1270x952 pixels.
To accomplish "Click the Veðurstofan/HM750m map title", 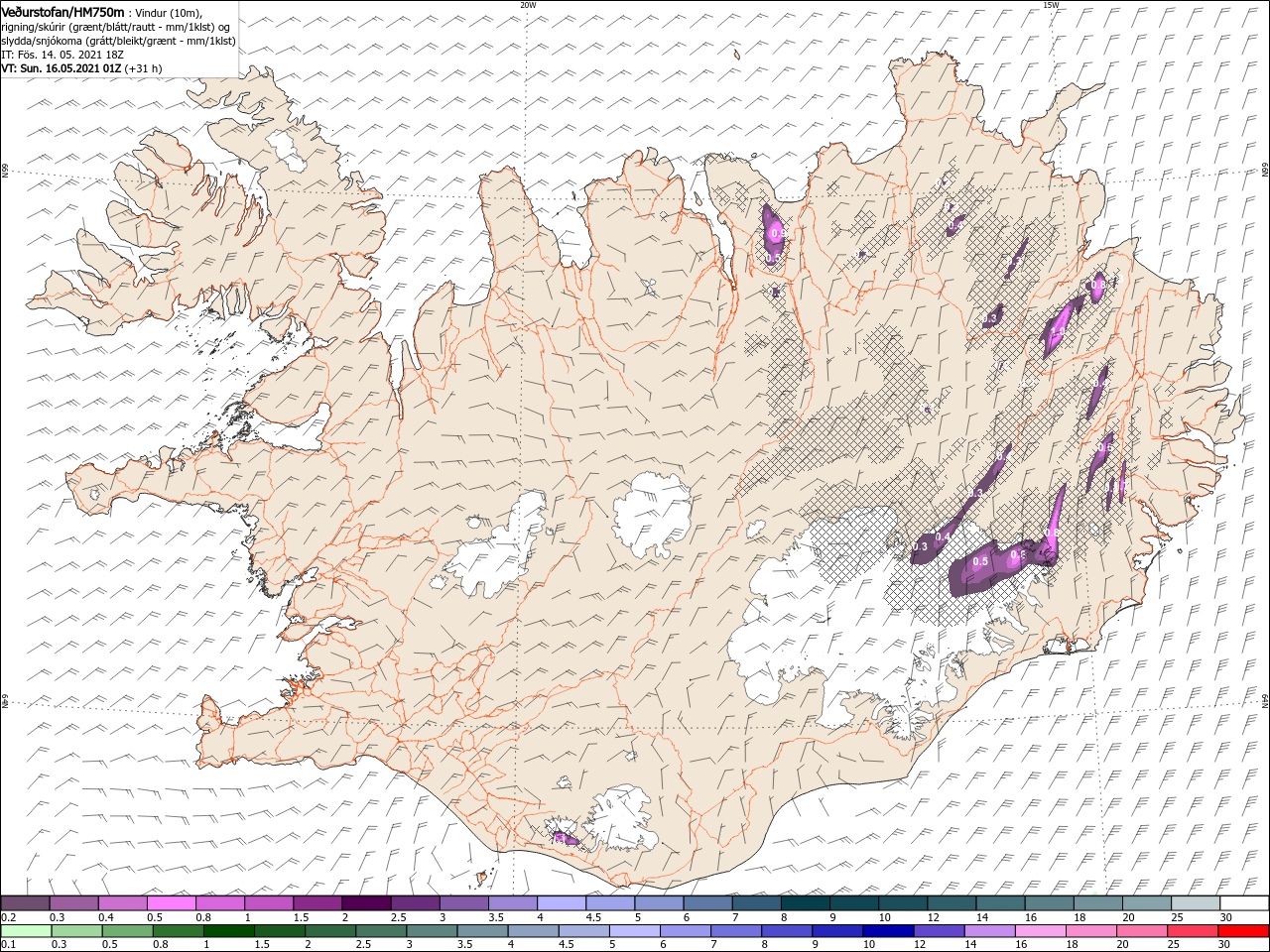I will (x=63, y=12).
